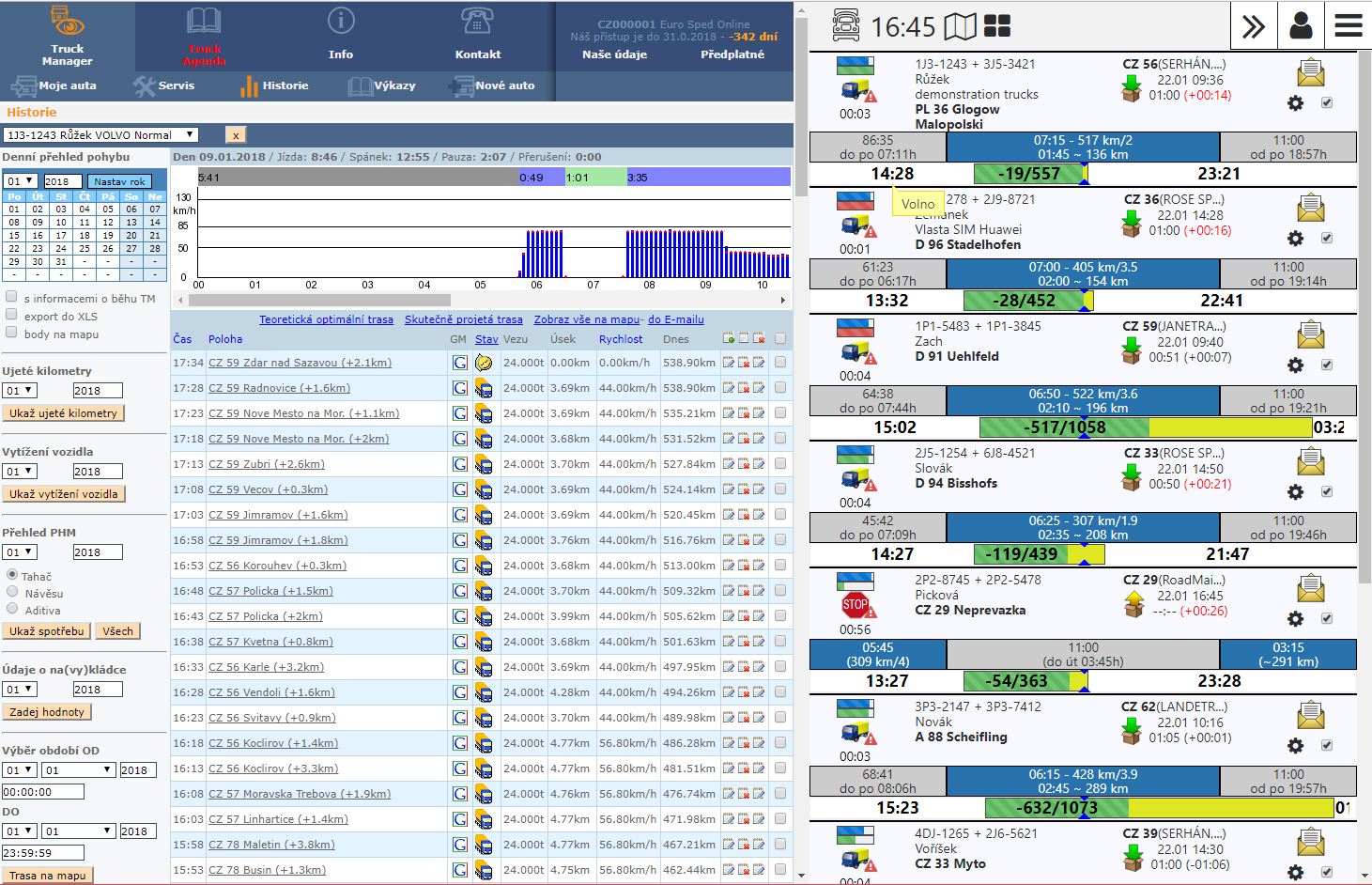Screen dimensions: 1372x885
Task: Open the settings gear for Zach truck
Action: [1296, 365]
